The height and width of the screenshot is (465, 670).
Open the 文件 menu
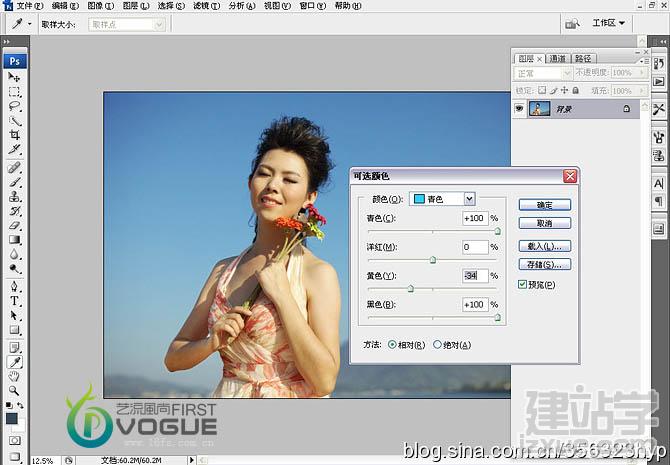tap(29, 6)
